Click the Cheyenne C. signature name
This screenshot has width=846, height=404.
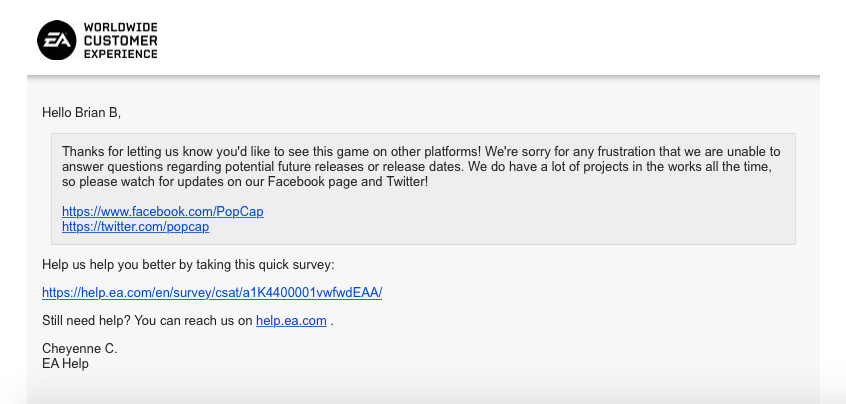coord(79,349)
